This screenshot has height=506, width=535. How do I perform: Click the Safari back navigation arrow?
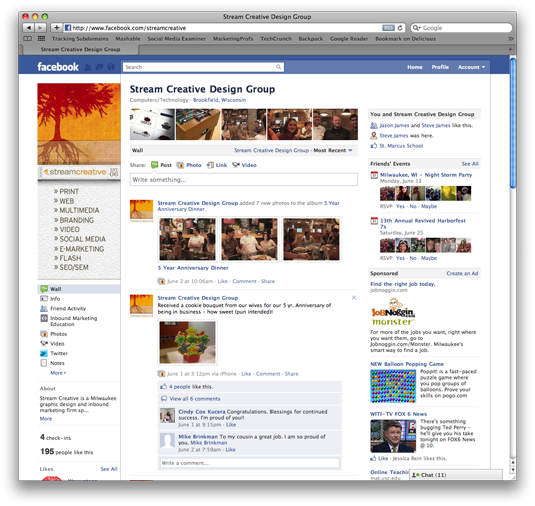point(29,28)
